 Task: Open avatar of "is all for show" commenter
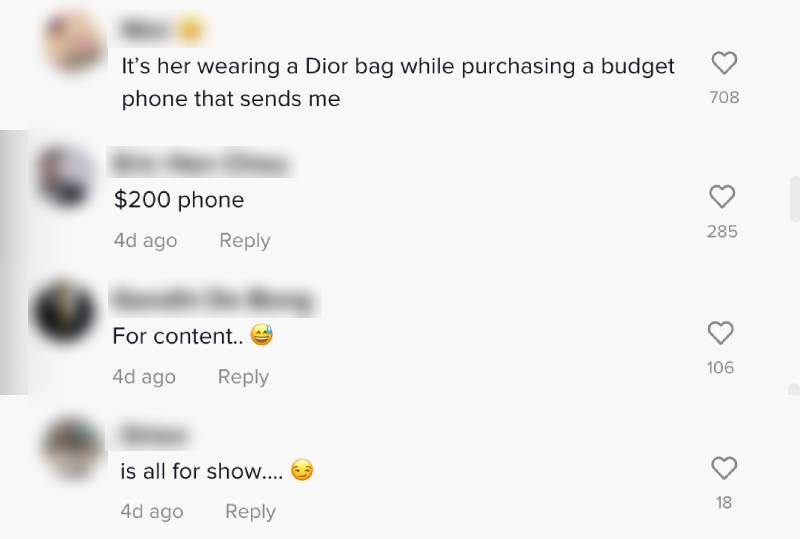point(72,448)
